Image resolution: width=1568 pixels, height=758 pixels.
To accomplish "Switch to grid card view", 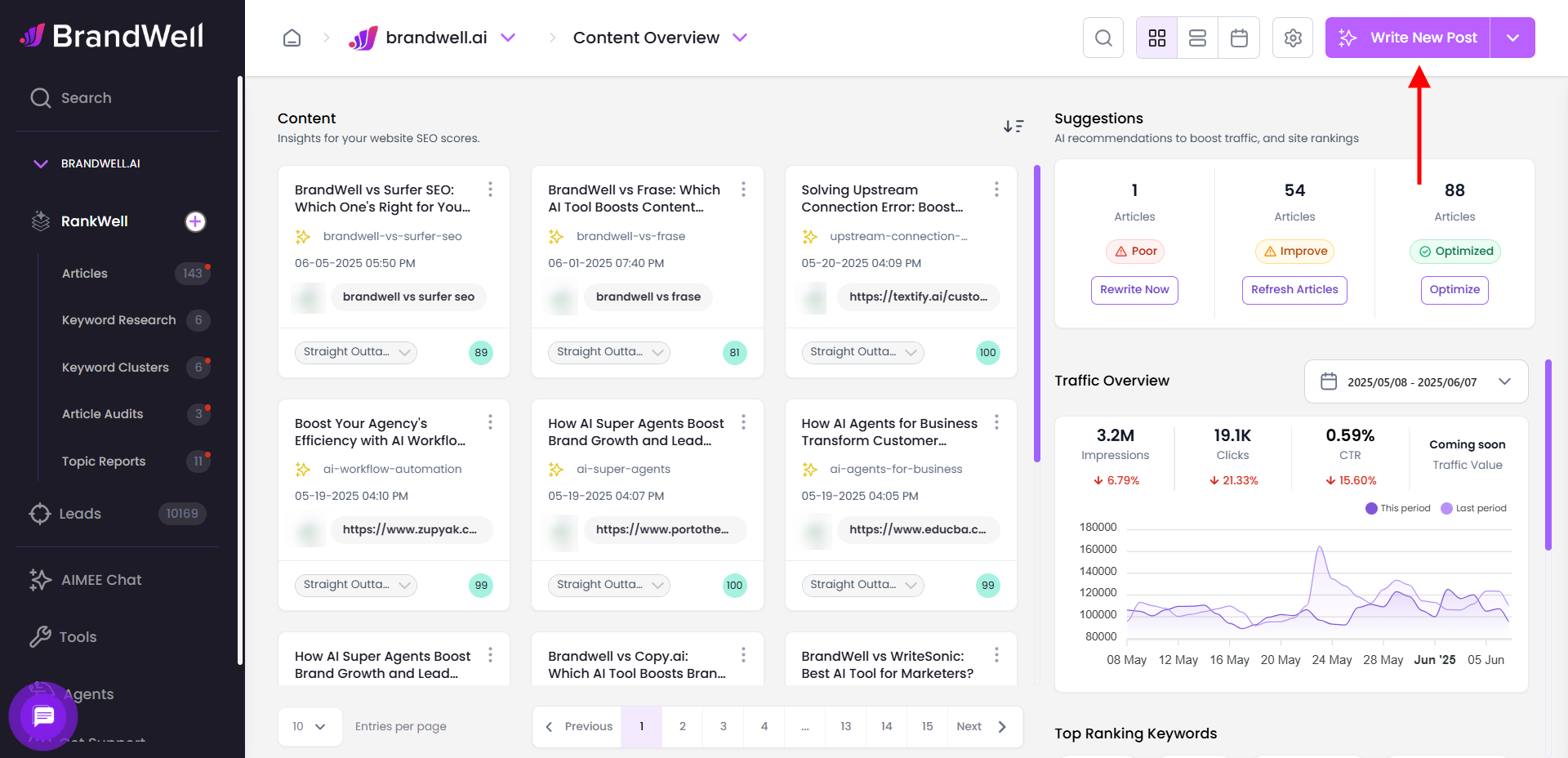I will coord(1156,38).
